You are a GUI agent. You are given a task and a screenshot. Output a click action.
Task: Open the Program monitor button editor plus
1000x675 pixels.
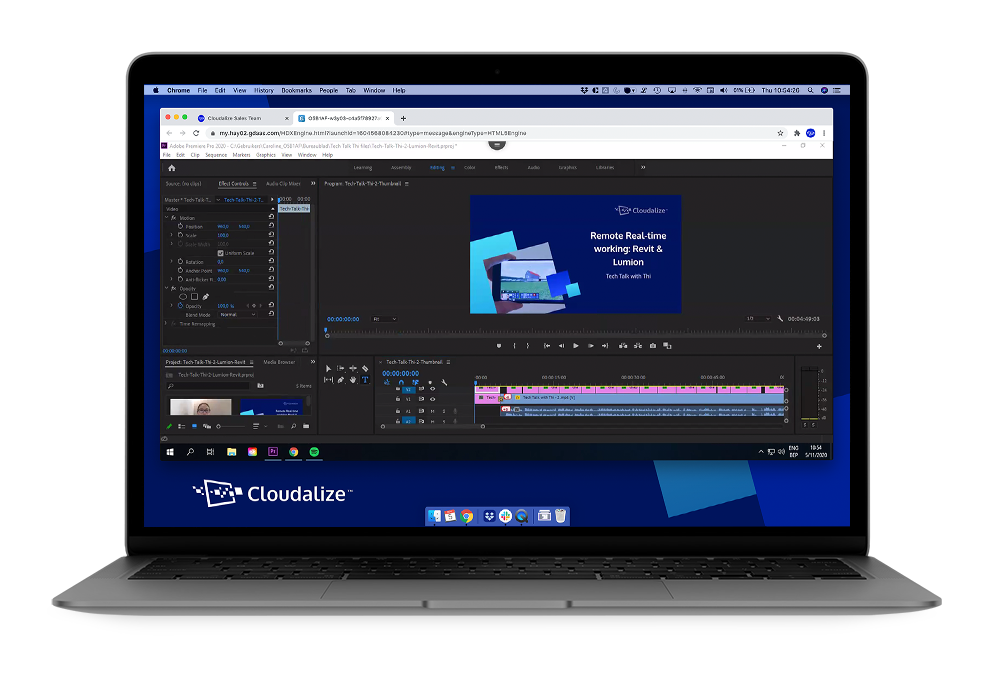point(819,346)
